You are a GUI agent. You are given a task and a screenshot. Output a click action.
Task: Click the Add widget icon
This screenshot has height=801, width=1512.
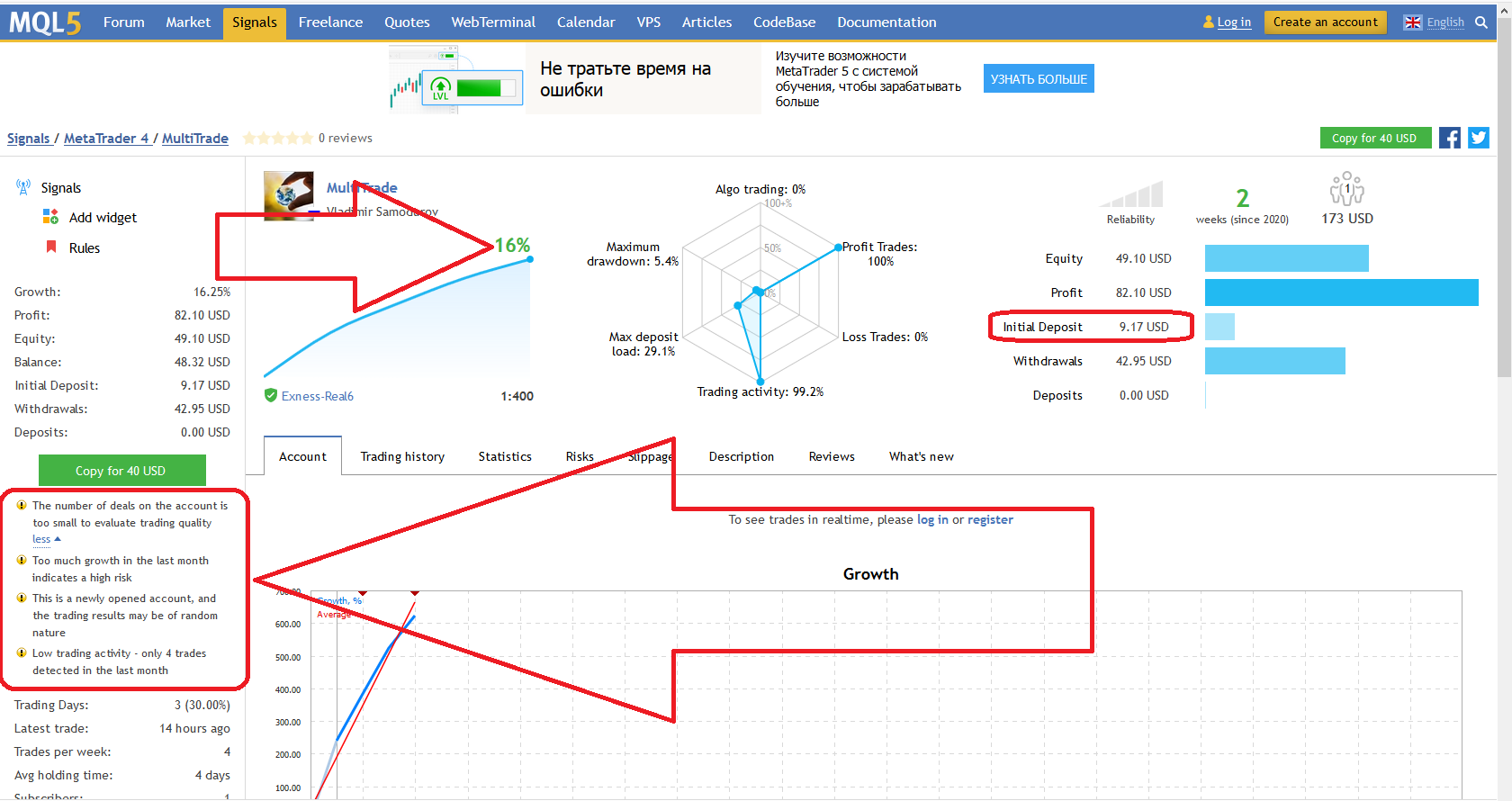(x=50, y=217)
